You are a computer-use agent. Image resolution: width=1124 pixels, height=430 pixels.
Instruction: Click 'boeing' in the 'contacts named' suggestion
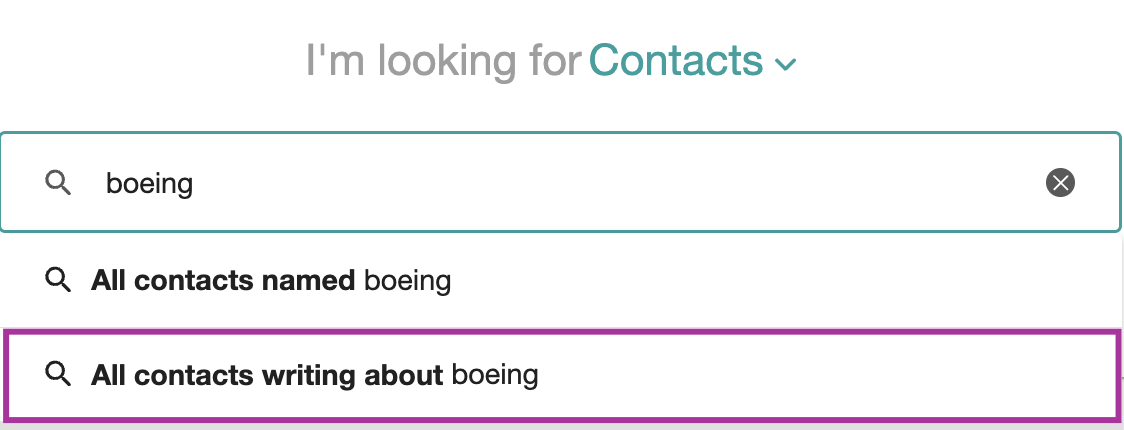(x=408, y=281)
